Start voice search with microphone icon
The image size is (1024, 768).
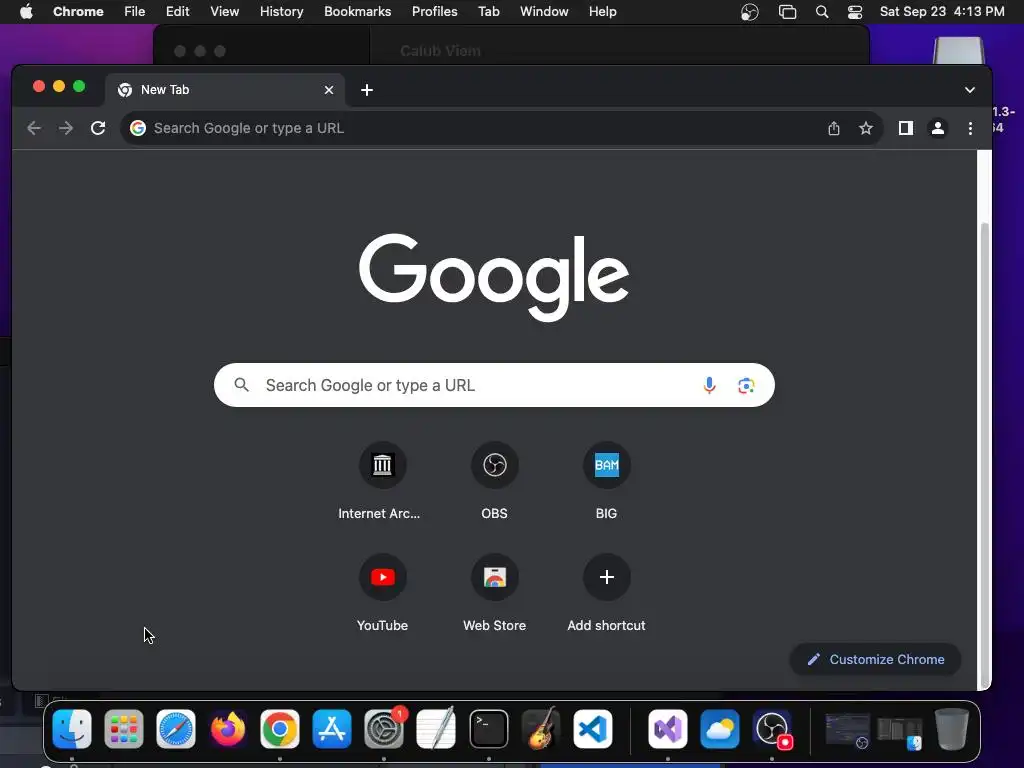coord(709,385)
